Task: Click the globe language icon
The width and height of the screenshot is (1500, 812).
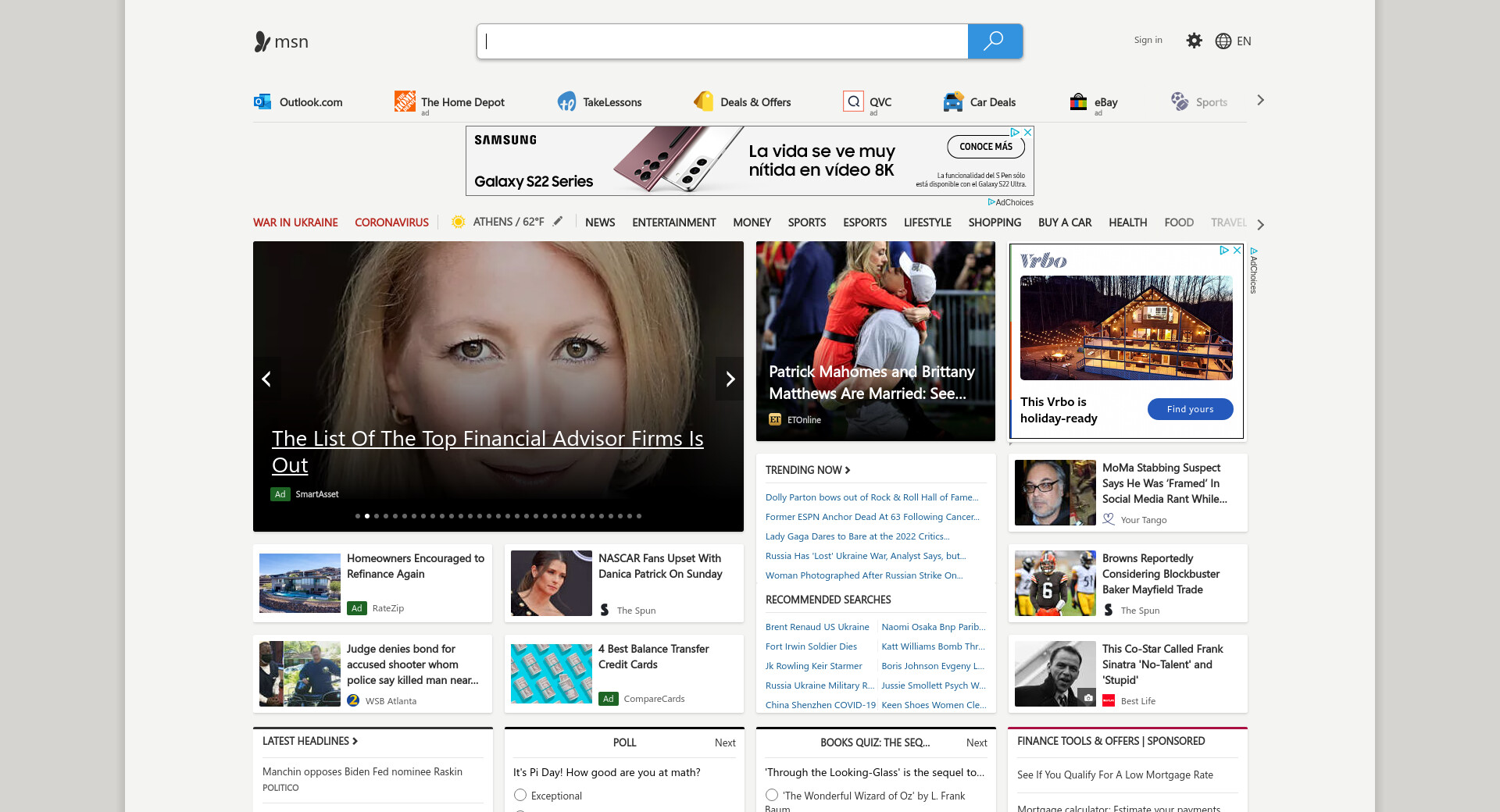Action: click(x=1223, y=41)
